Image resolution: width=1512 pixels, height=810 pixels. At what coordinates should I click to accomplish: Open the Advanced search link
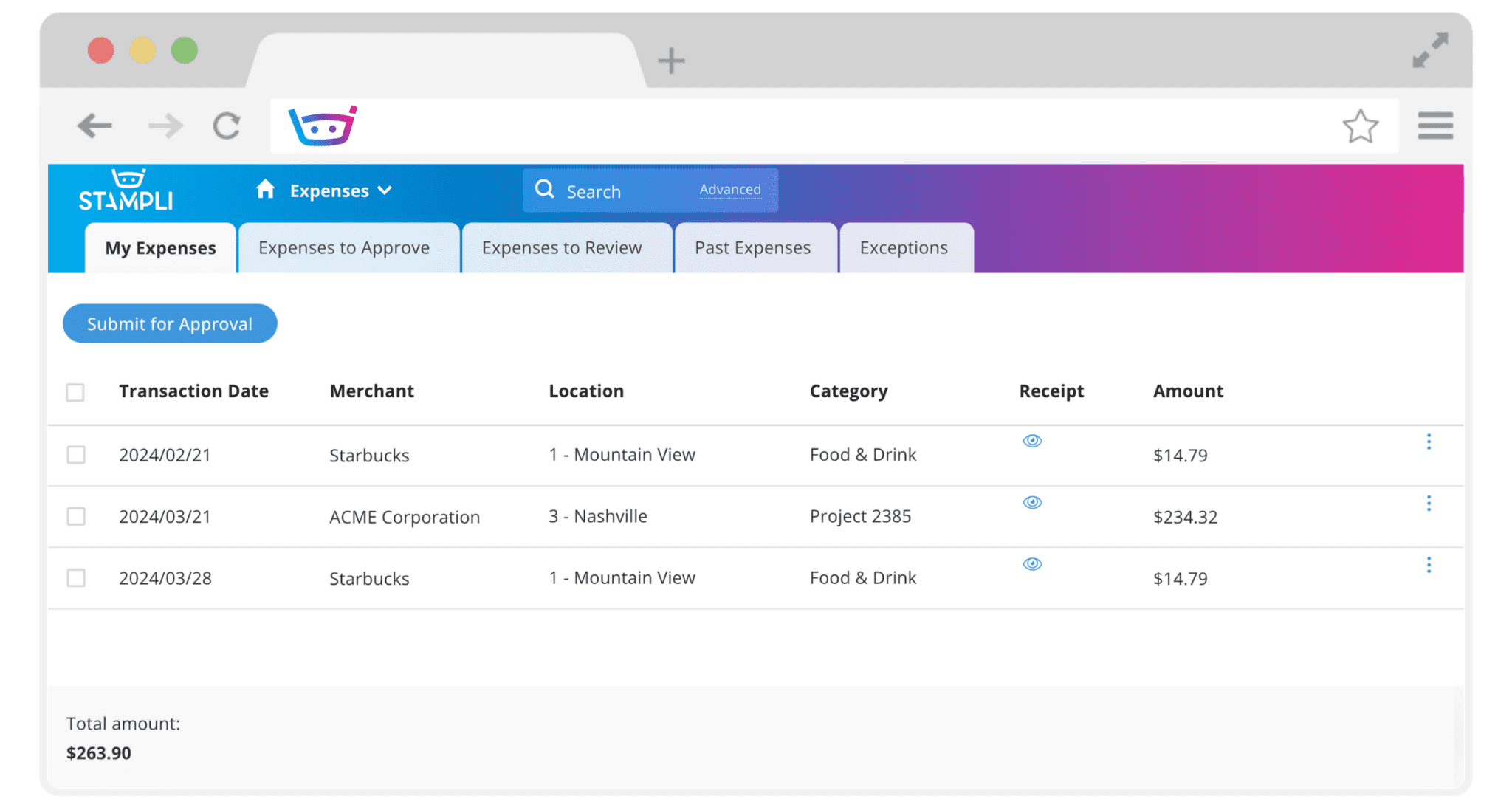(x=730, y=190)
